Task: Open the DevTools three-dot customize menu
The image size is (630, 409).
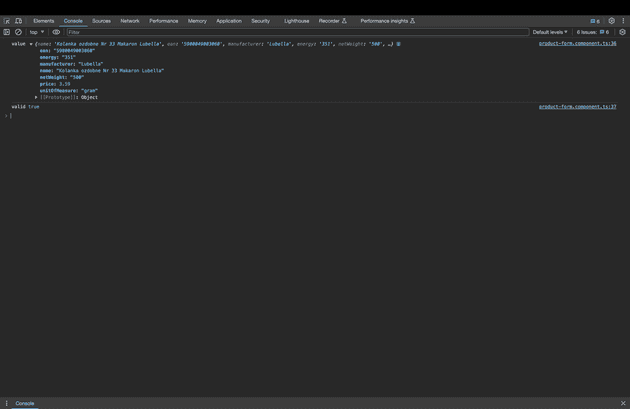Action: click(623, 21)
